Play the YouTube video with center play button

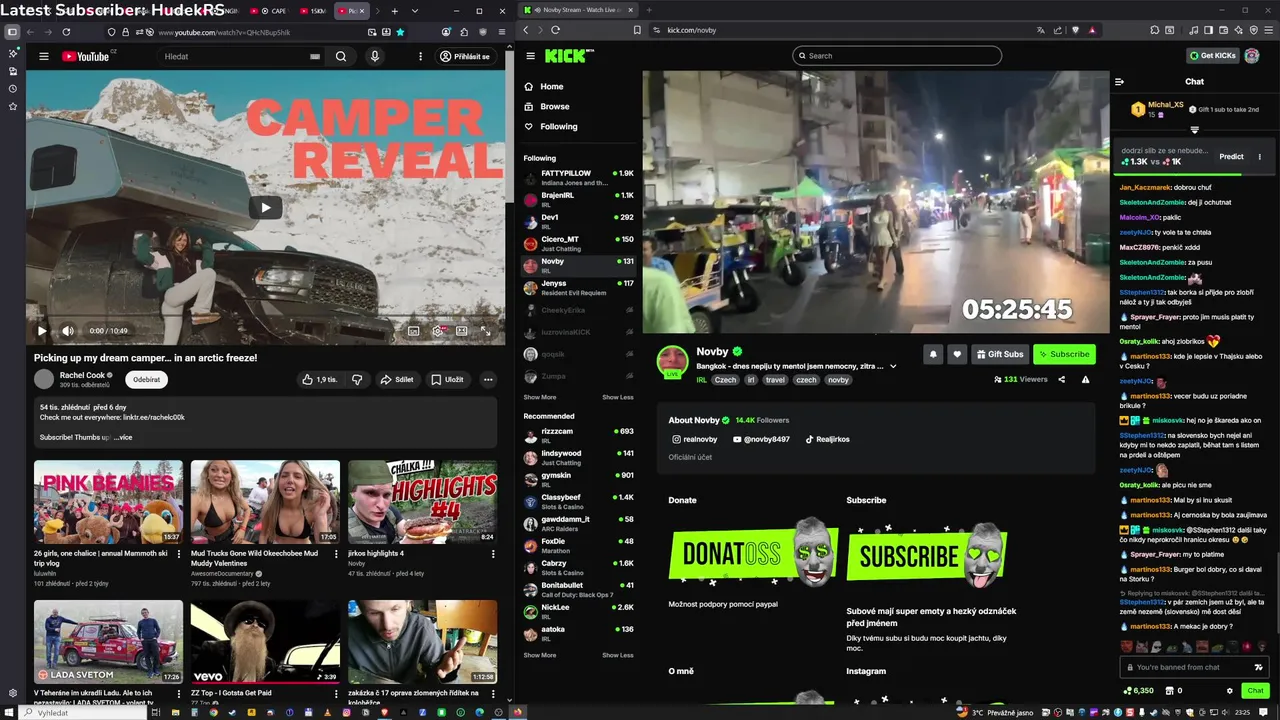265,208
